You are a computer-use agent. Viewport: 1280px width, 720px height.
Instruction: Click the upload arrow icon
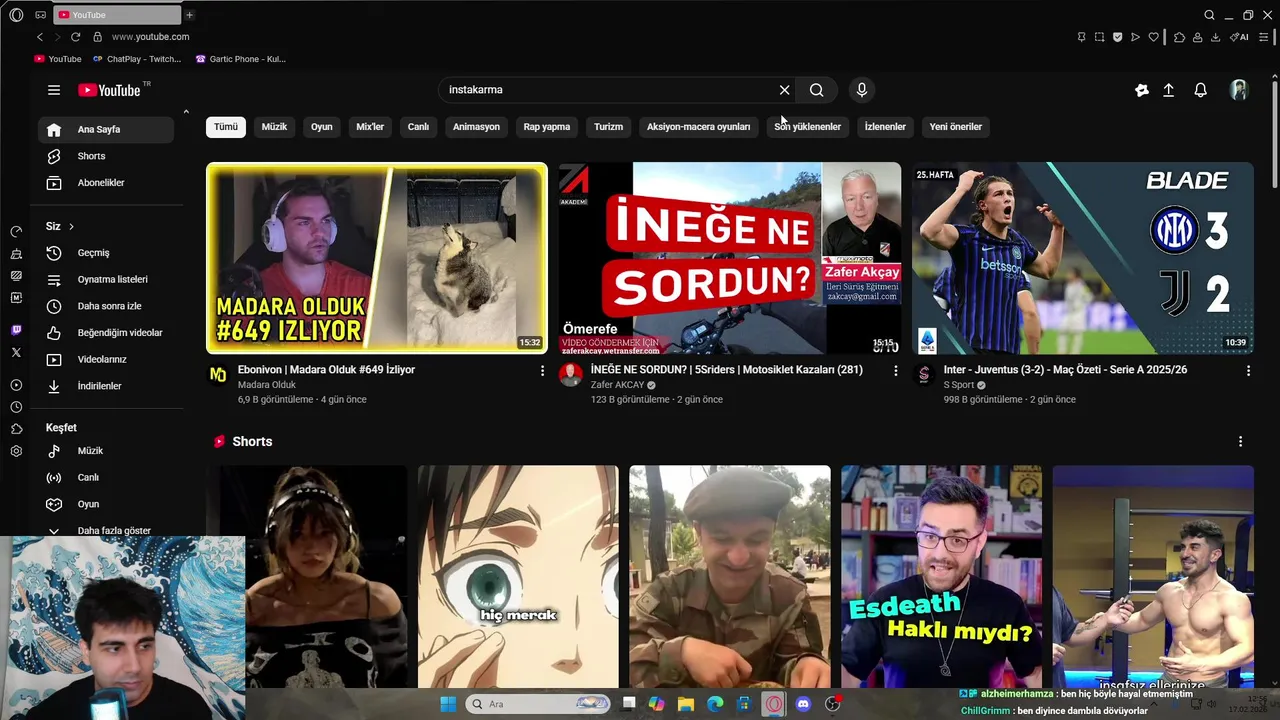pos(1168,90)
